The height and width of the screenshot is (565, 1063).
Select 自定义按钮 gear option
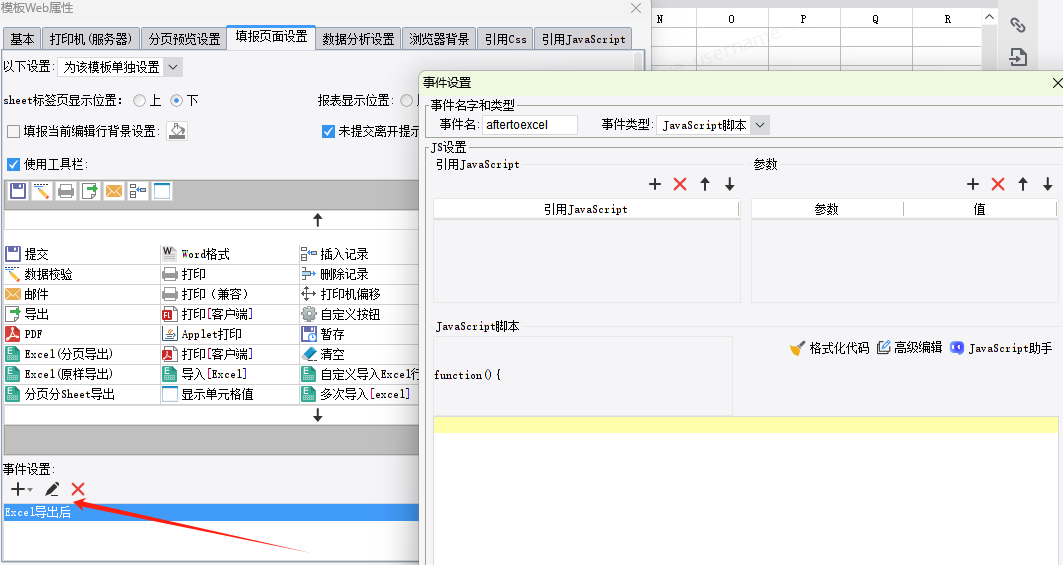[341, 314]
